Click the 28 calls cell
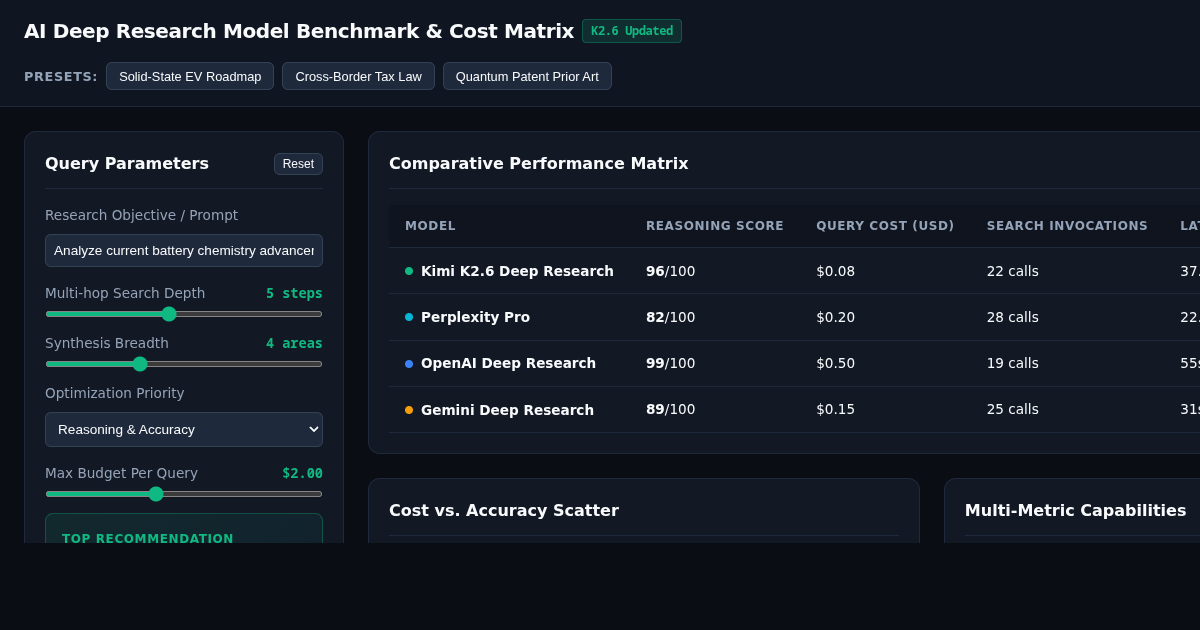The image size is (1200, 630). 1012,317
